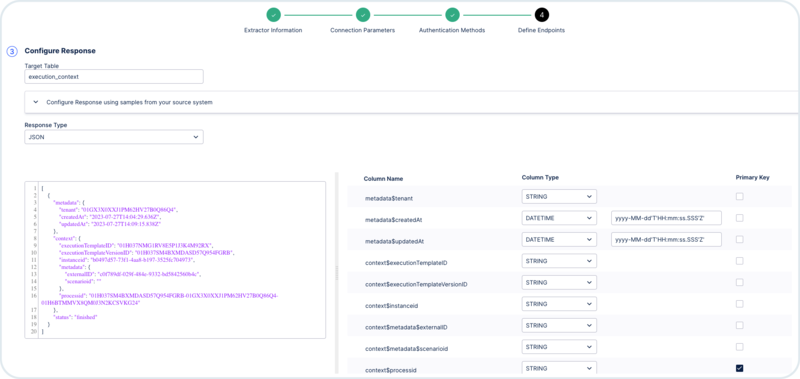Open column type dropdown for metadata$createdAt
Screen dimensions: 800x379
[x=559, y=218]
